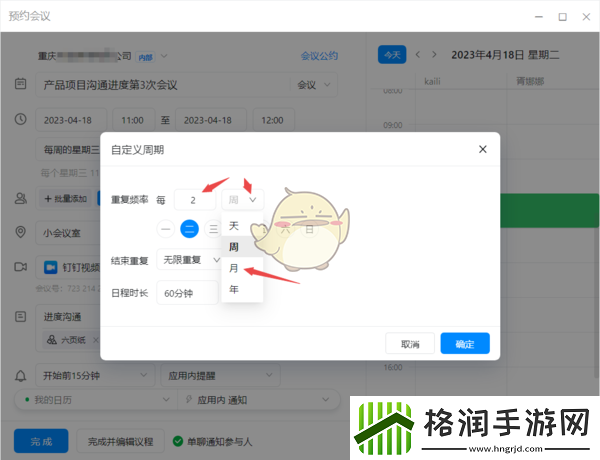Image resolution: width=600 pixels, height=460 pixels.
Task: Toggle 单聊通知参与人 checkbox
Action: [178, 441]
